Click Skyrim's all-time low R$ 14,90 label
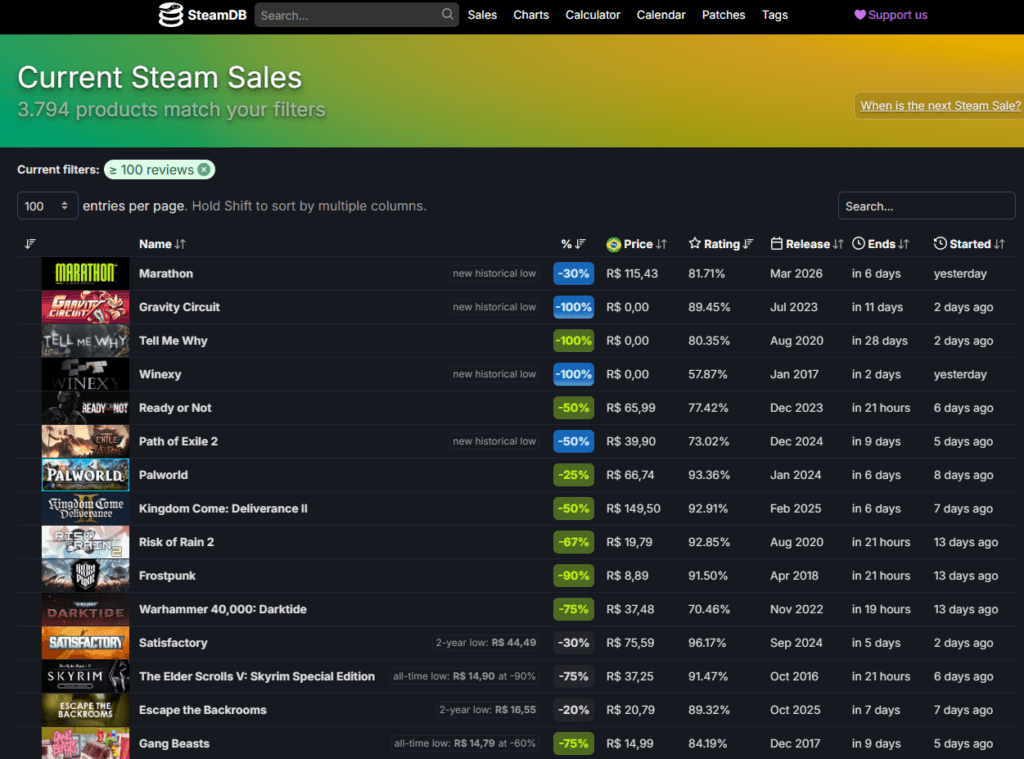This screenshot has width=1024, height=759. pyautogui.click(x=464, y=677)
